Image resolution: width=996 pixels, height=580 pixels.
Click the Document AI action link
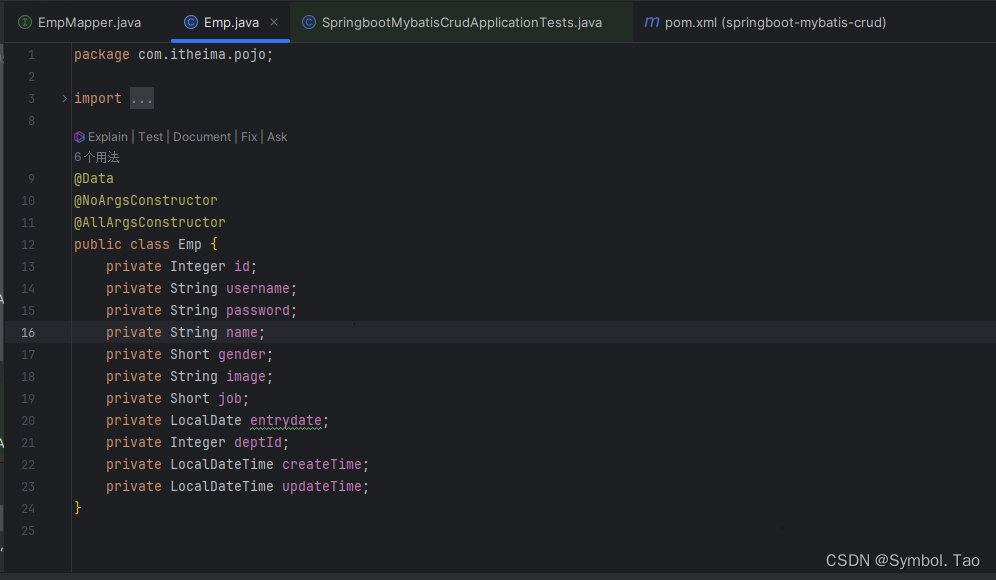[x=202, y=136]
